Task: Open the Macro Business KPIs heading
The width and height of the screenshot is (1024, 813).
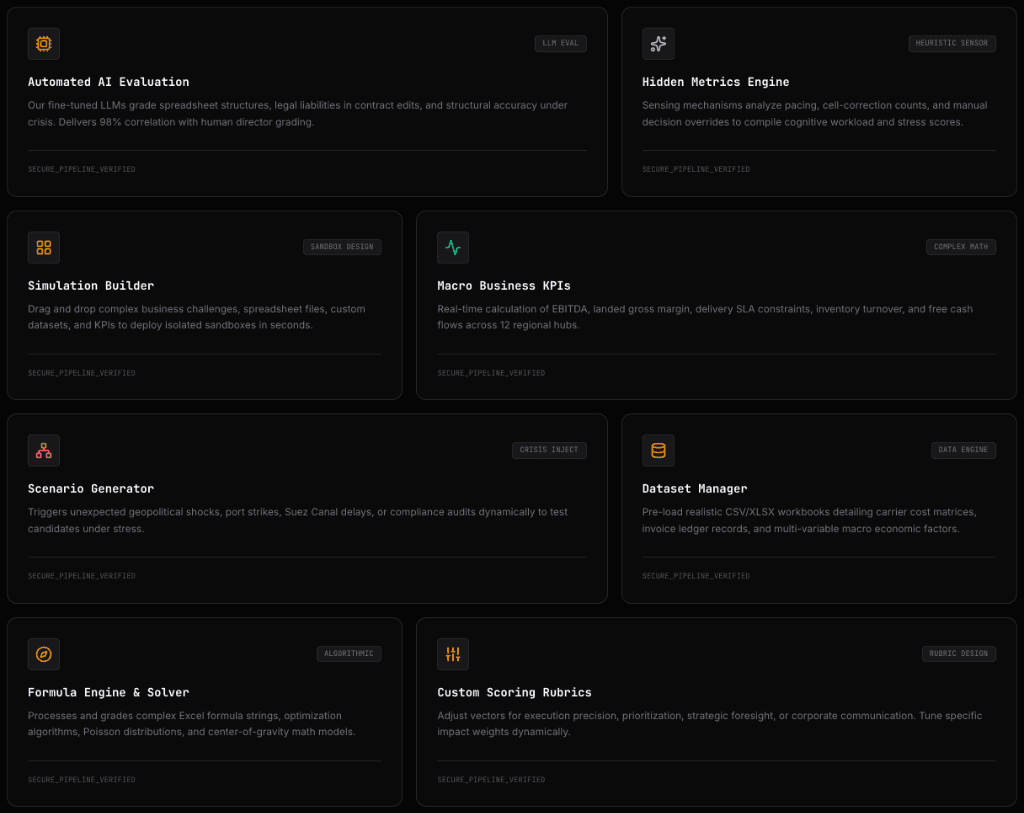Action: [x=504, y=285]
